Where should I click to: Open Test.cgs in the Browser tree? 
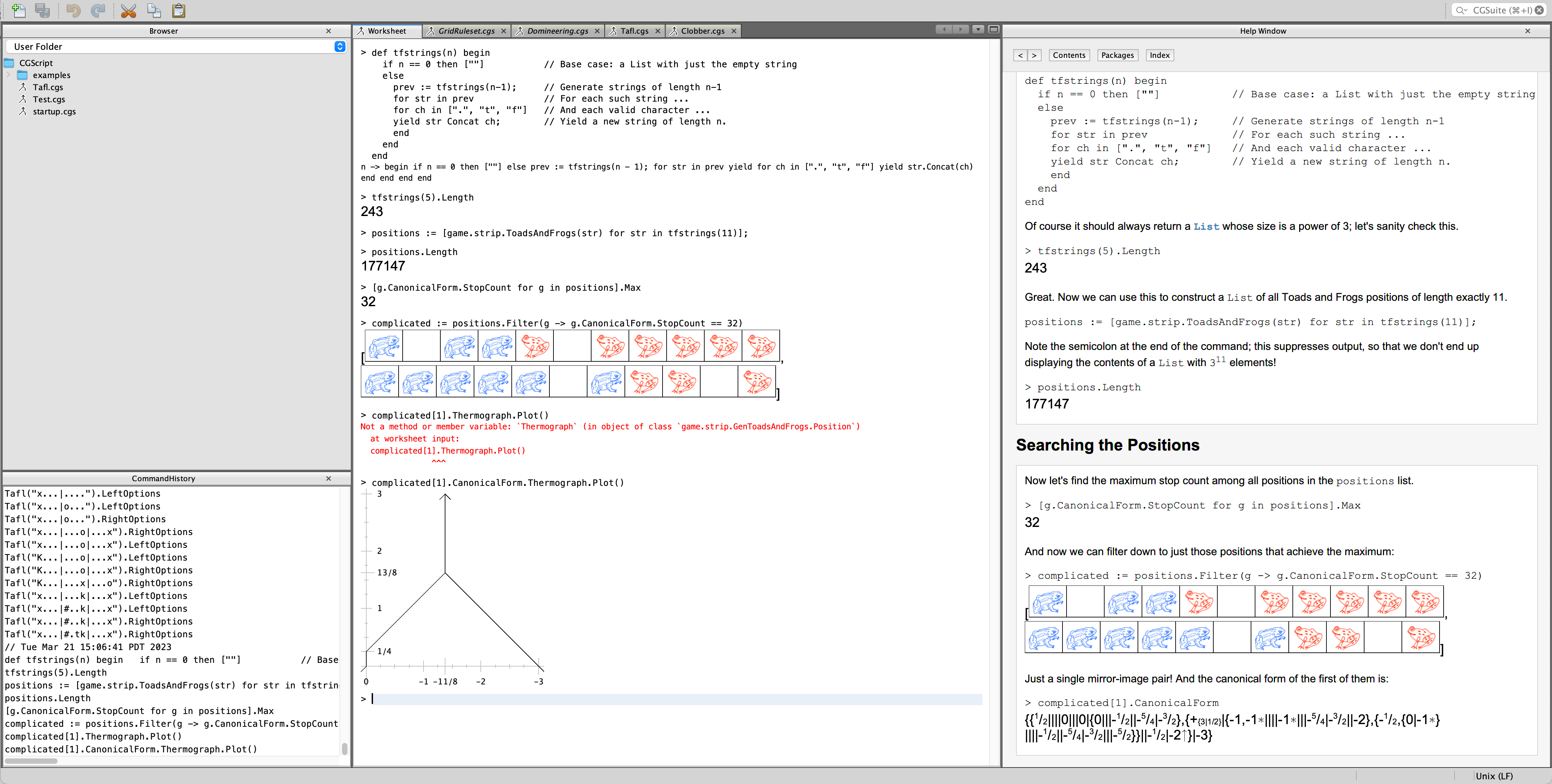click(x=48, y=99)
